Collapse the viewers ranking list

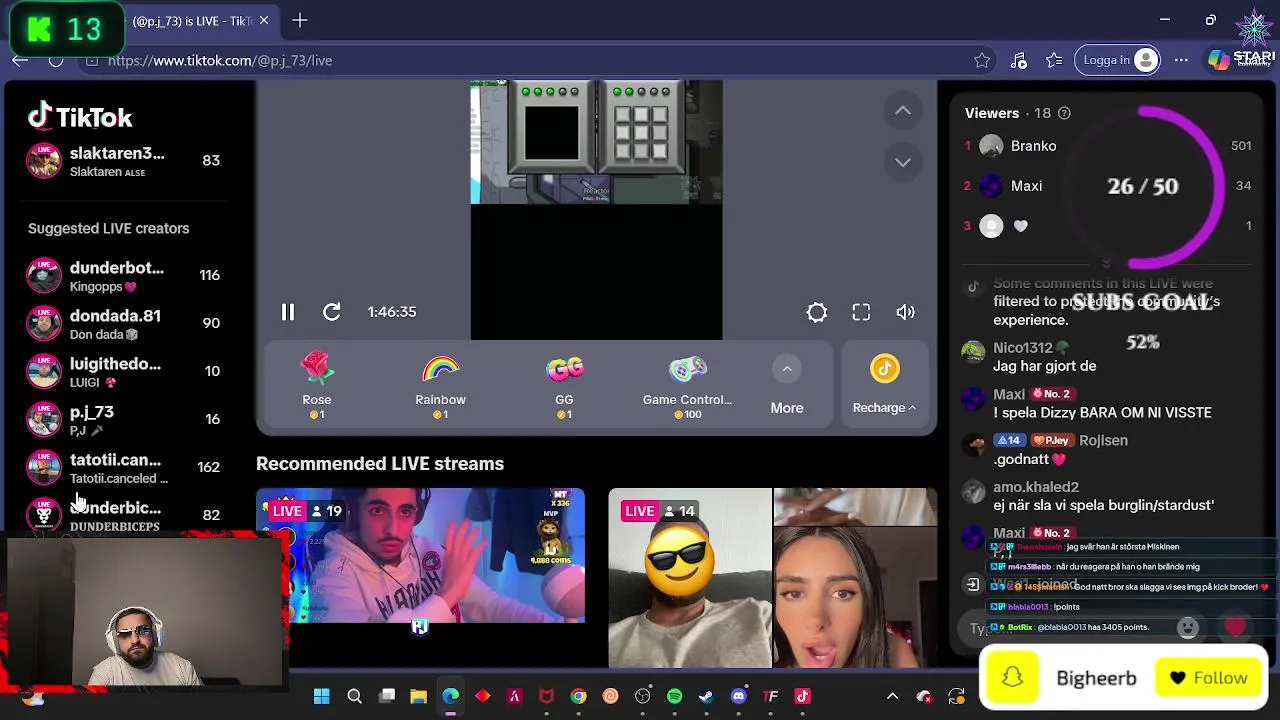click(x=1106, y=263)
